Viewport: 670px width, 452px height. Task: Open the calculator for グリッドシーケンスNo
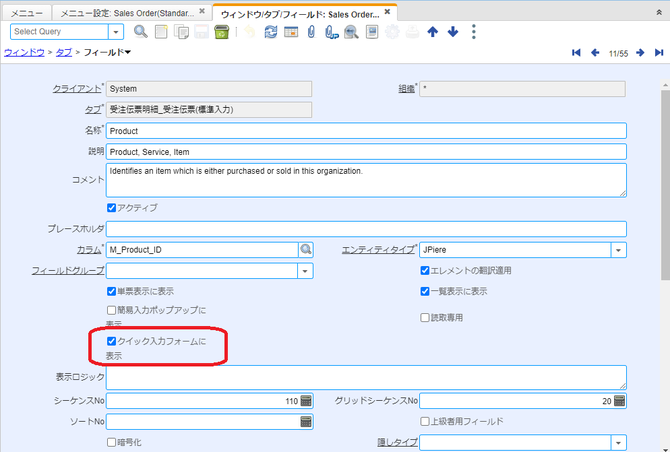[x=619, y=401]
